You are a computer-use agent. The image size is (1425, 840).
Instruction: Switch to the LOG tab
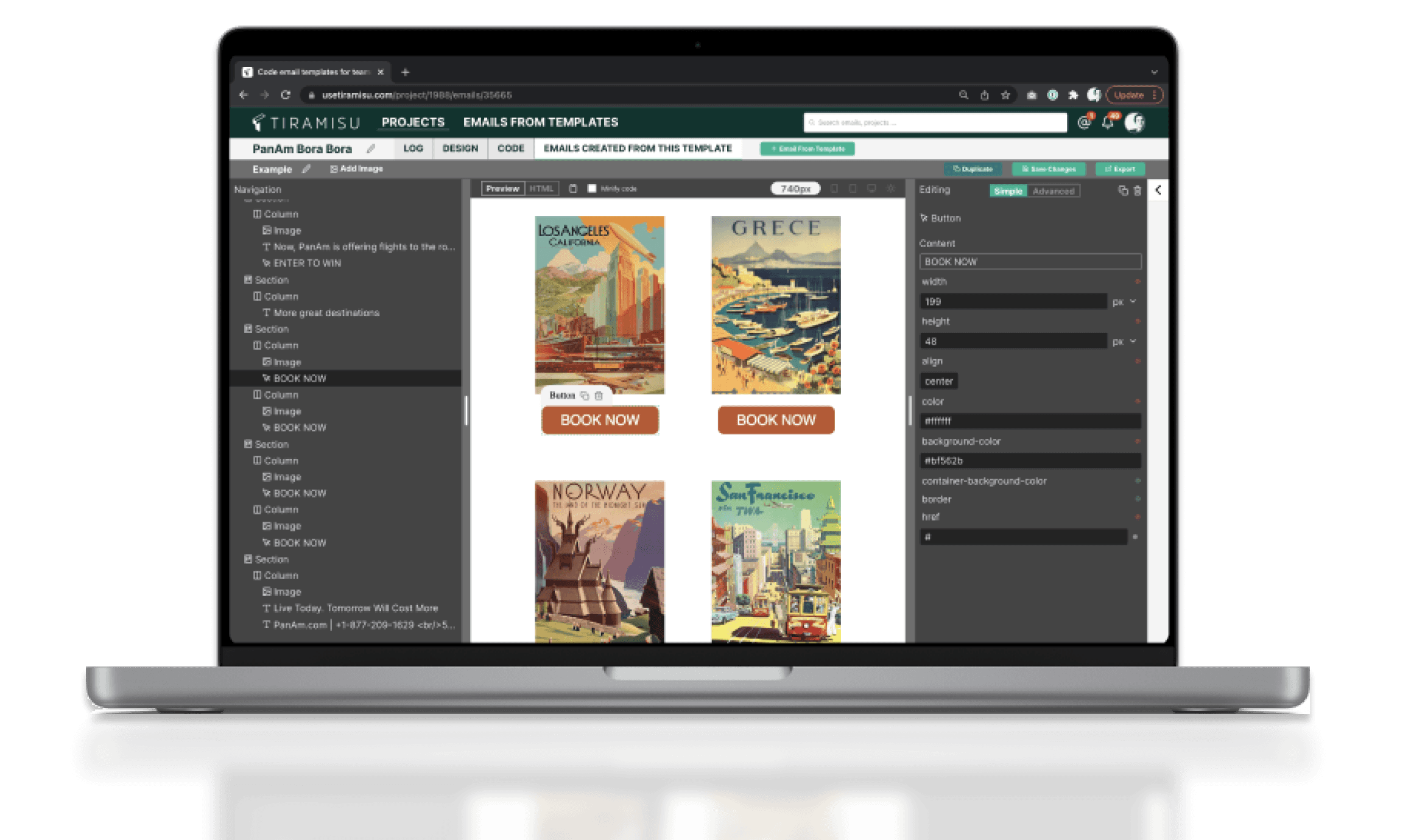click(x=413, y=149)
